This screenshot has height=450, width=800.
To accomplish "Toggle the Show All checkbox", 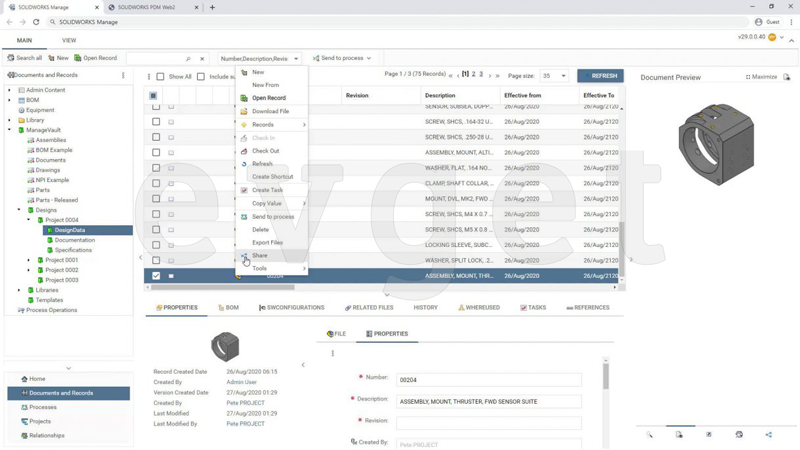I will (x=160, y=77).
